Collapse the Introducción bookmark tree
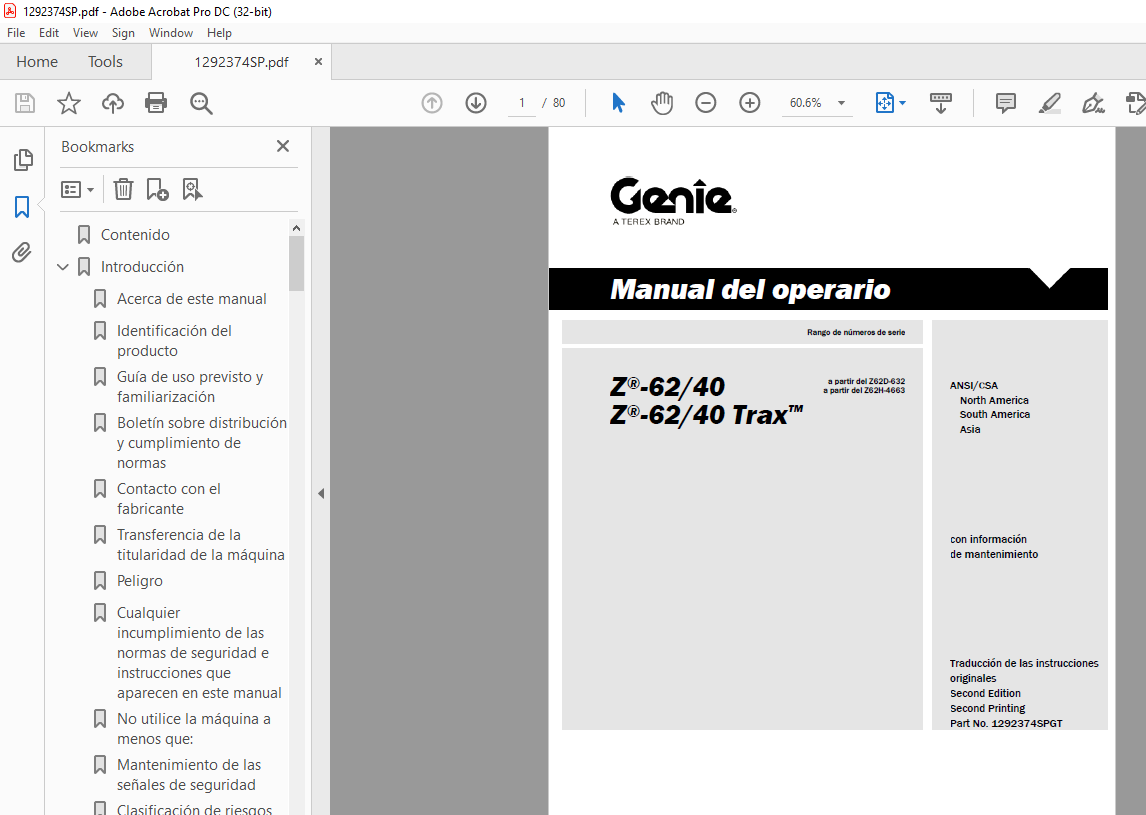Screen dimensions: 1146x815 click(63, 268)
